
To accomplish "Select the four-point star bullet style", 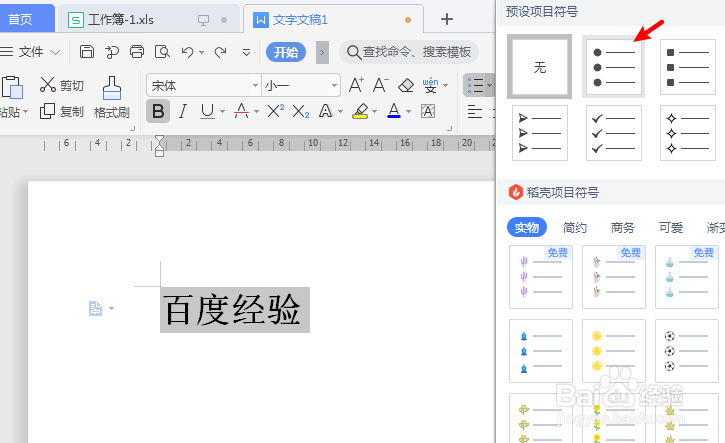I will [688, 133].
